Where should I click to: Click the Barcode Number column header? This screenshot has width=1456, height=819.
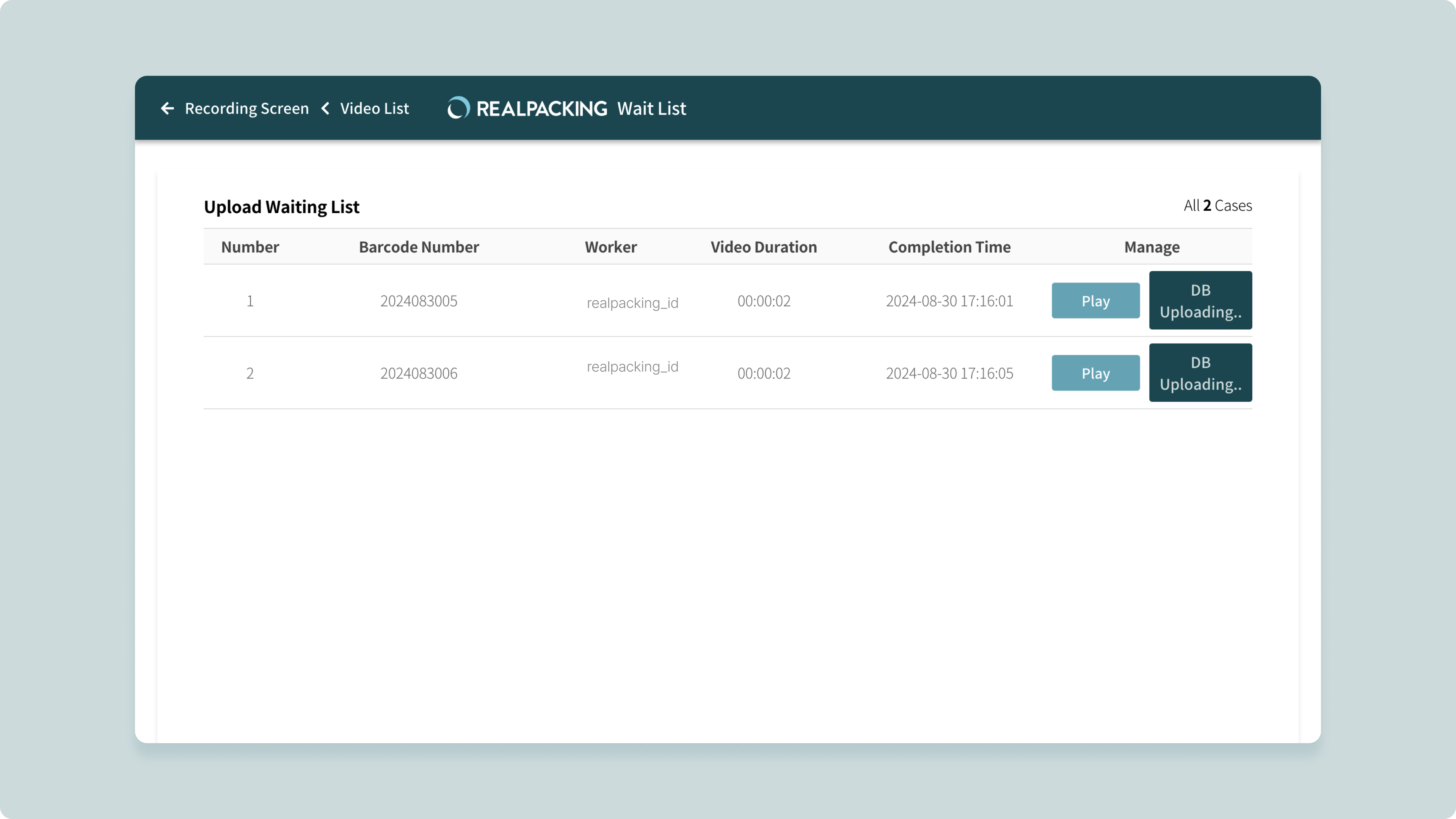(x=419, y=247)
